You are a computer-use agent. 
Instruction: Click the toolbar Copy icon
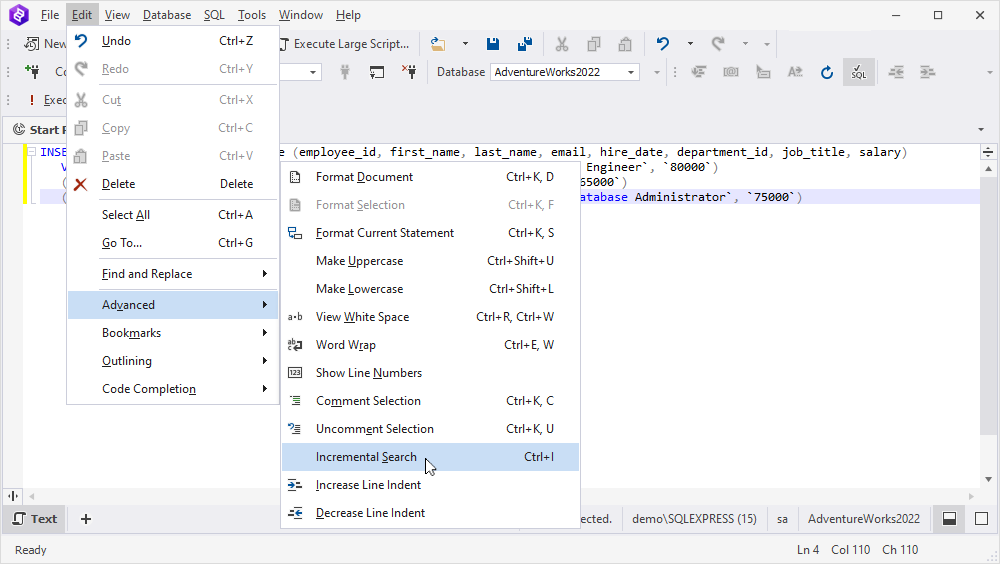point(594,44)
